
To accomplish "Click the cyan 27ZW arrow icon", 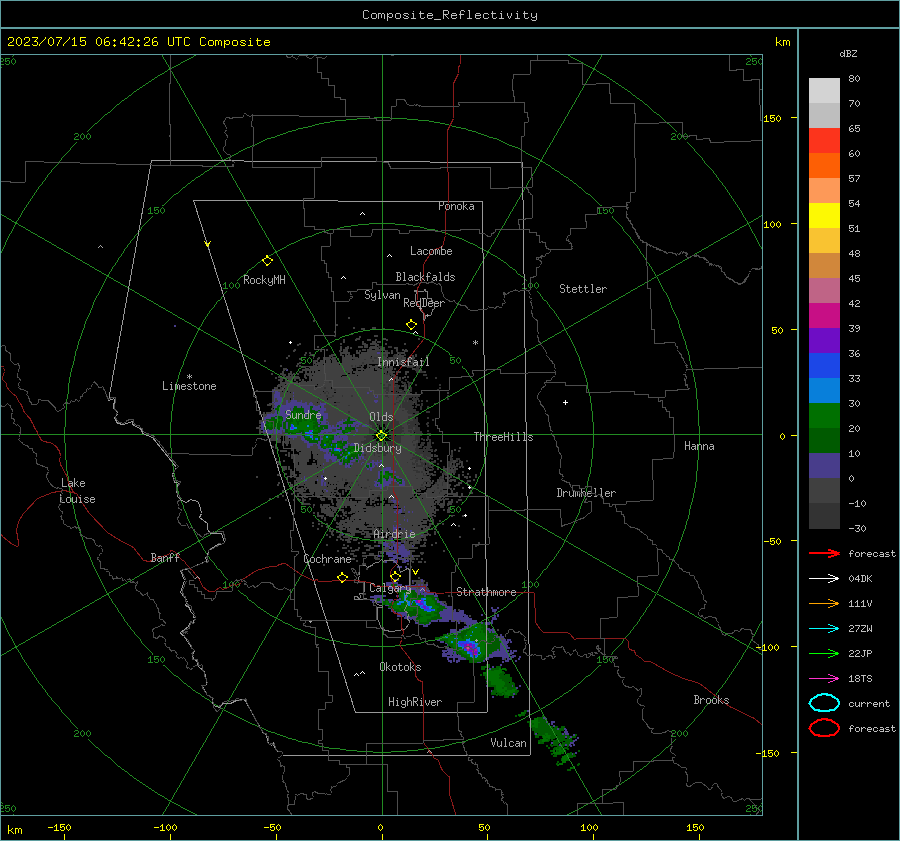I will coord(824,629).
